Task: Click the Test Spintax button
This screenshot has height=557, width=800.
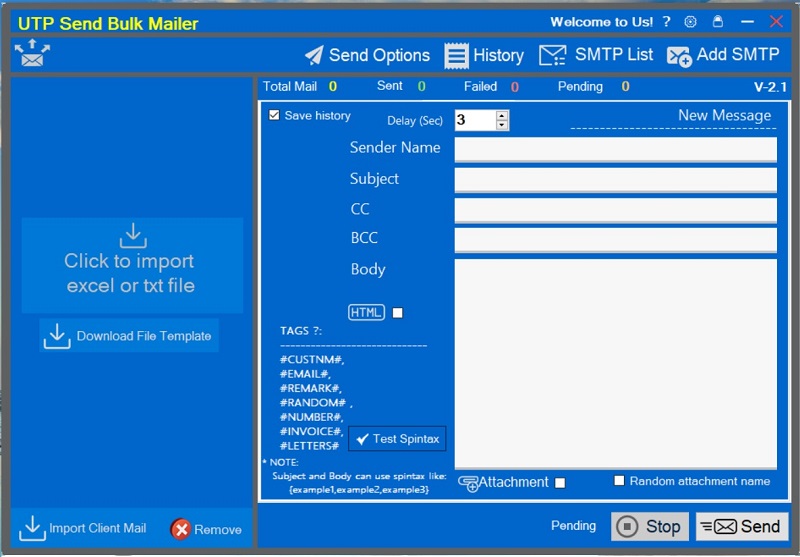Action: tap(397, 439)
